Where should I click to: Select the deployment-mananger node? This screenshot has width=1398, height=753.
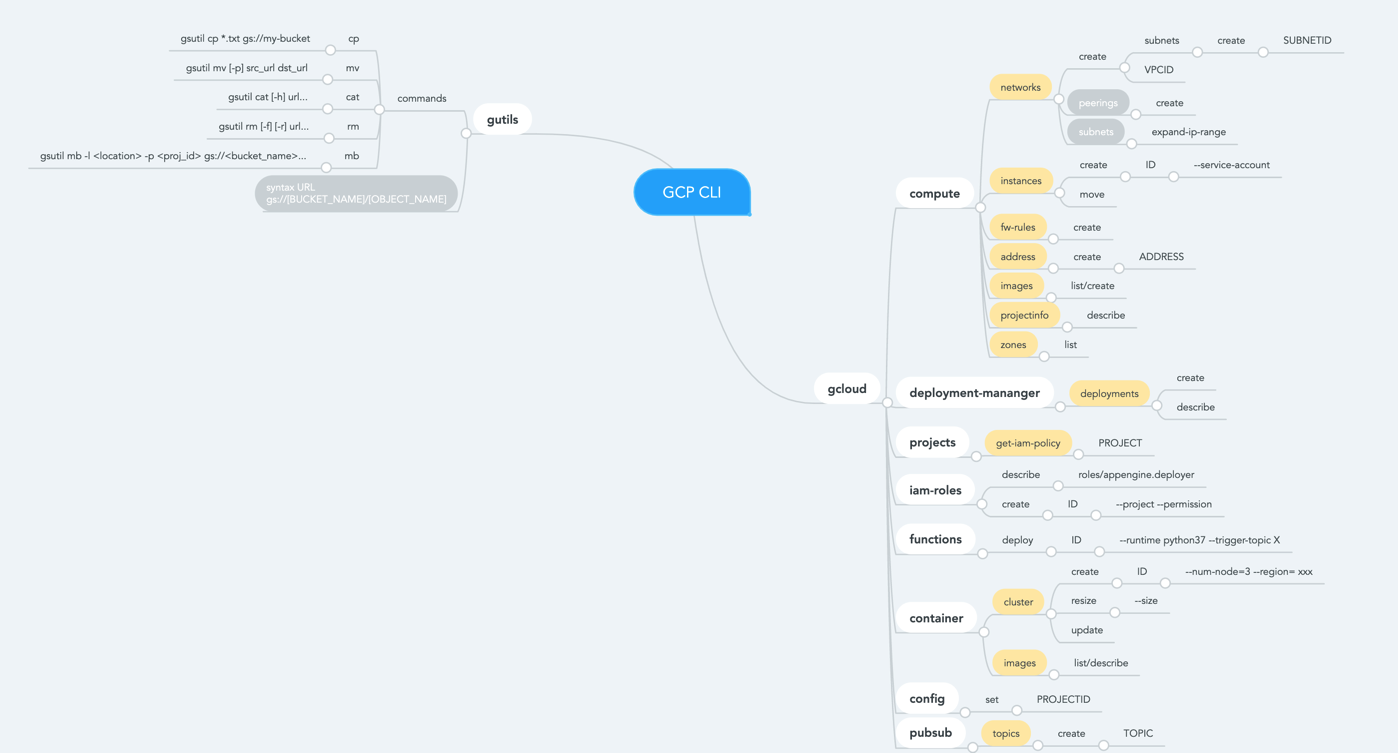pyautogui.click(x=974, y=393)
